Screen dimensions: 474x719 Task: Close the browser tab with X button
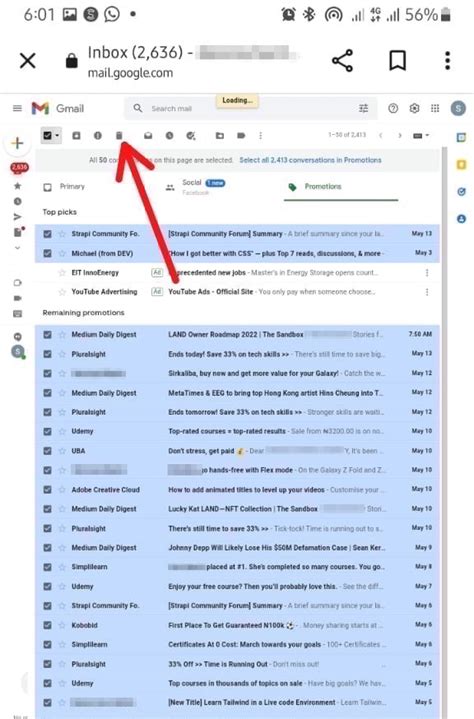28,61
